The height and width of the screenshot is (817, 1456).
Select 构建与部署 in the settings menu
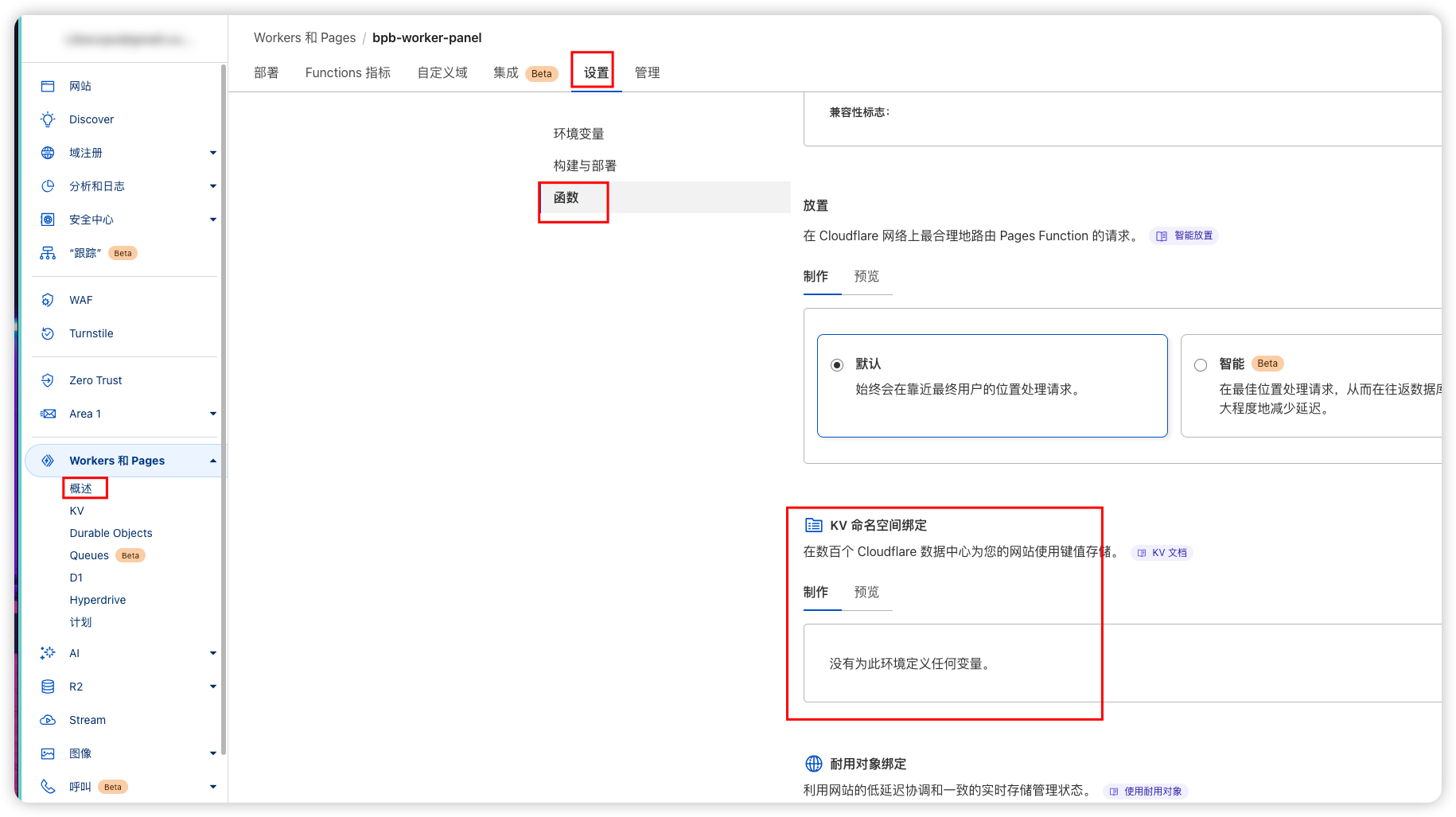(x=586, y=165)
